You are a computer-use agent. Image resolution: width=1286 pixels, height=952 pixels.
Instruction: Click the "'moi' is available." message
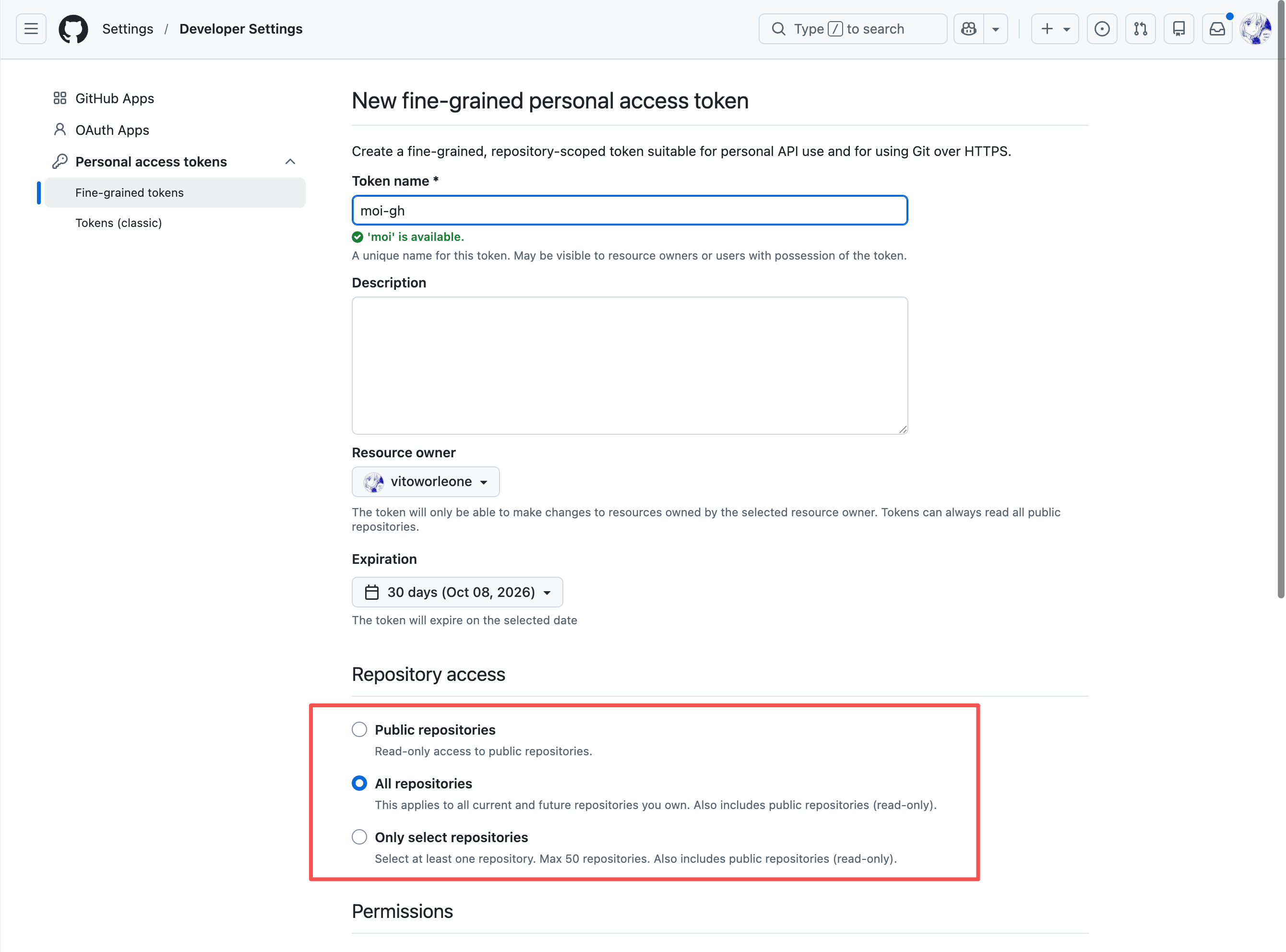[416, 237]
